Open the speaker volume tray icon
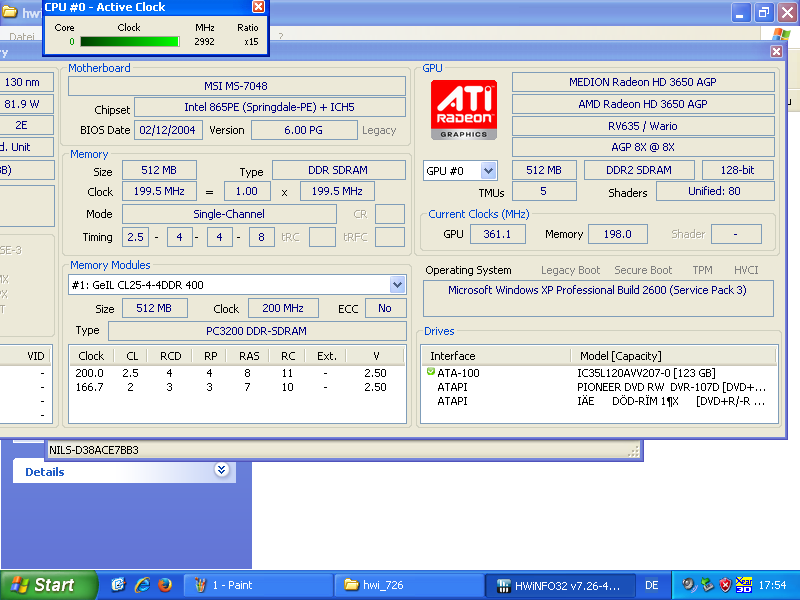800x600 pixels. click(x=689, y=585)
